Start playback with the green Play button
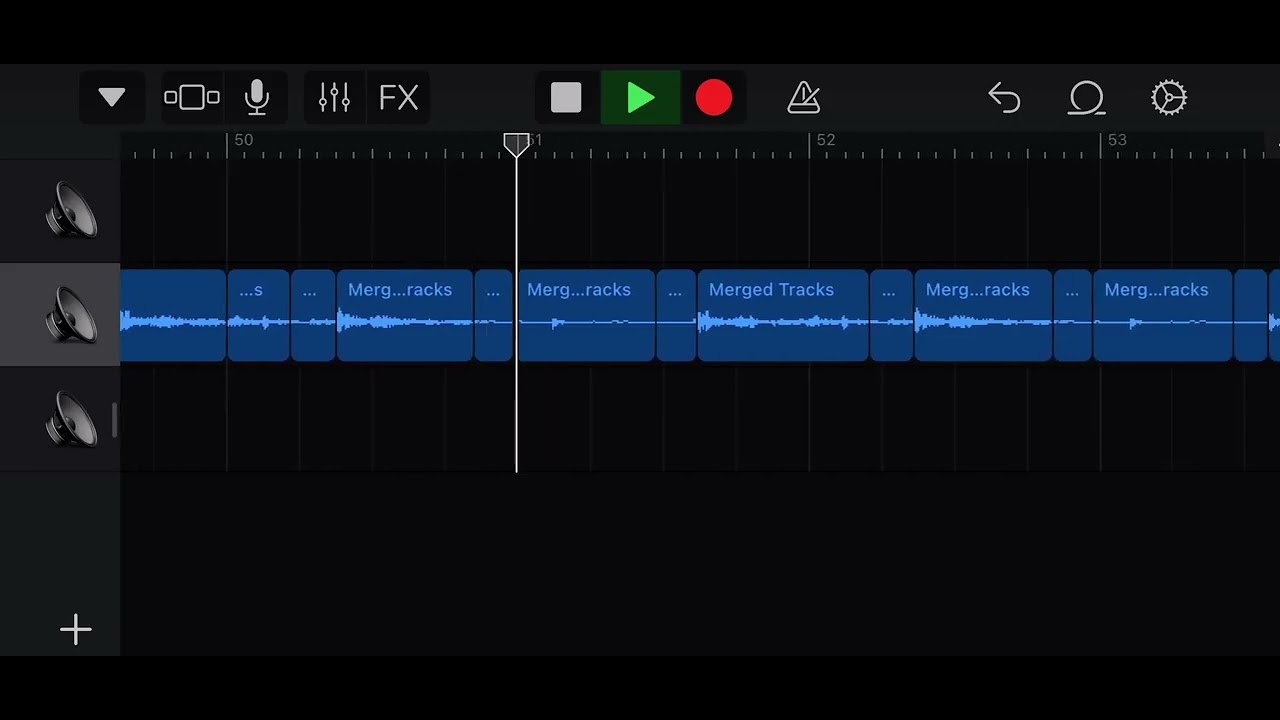Screen dimensions: 1280x720 [641, 98]
